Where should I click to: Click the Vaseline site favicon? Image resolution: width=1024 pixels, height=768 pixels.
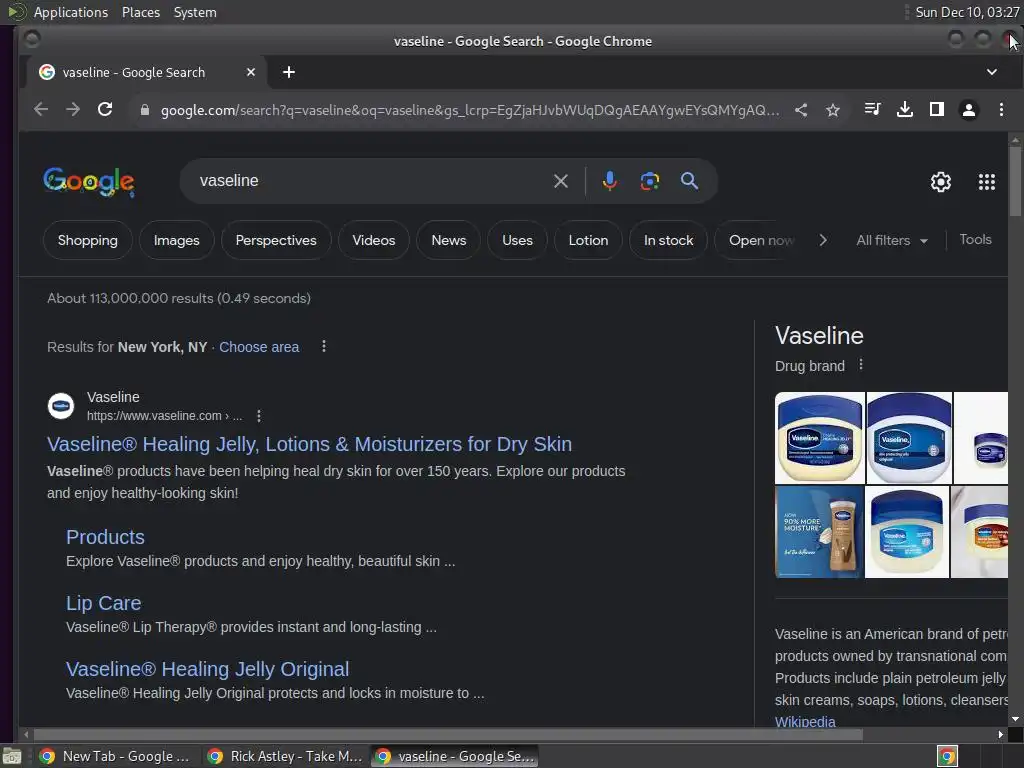click(61, 406)
